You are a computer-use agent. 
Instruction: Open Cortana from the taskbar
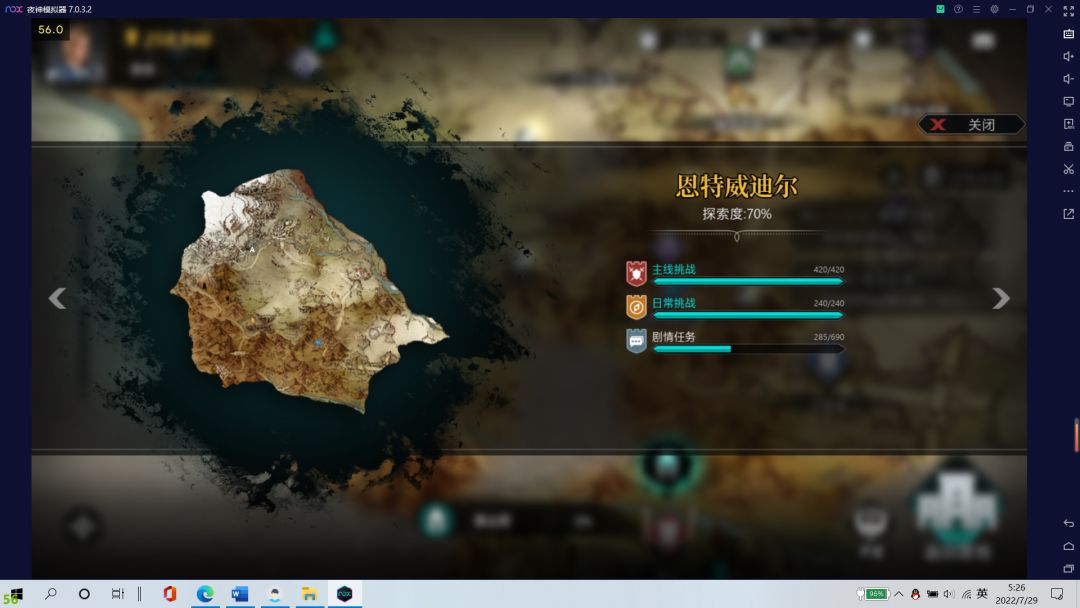tap(84, 594)
